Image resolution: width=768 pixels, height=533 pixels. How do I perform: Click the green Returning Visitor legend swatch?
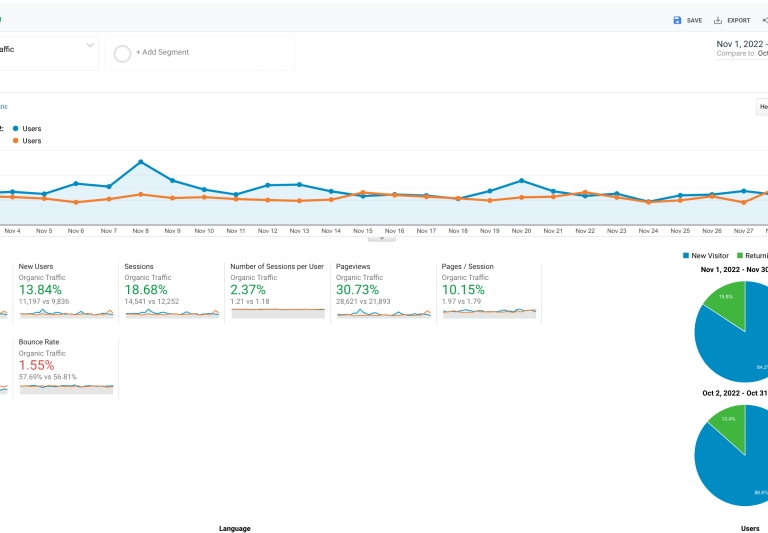pos(740,256)
